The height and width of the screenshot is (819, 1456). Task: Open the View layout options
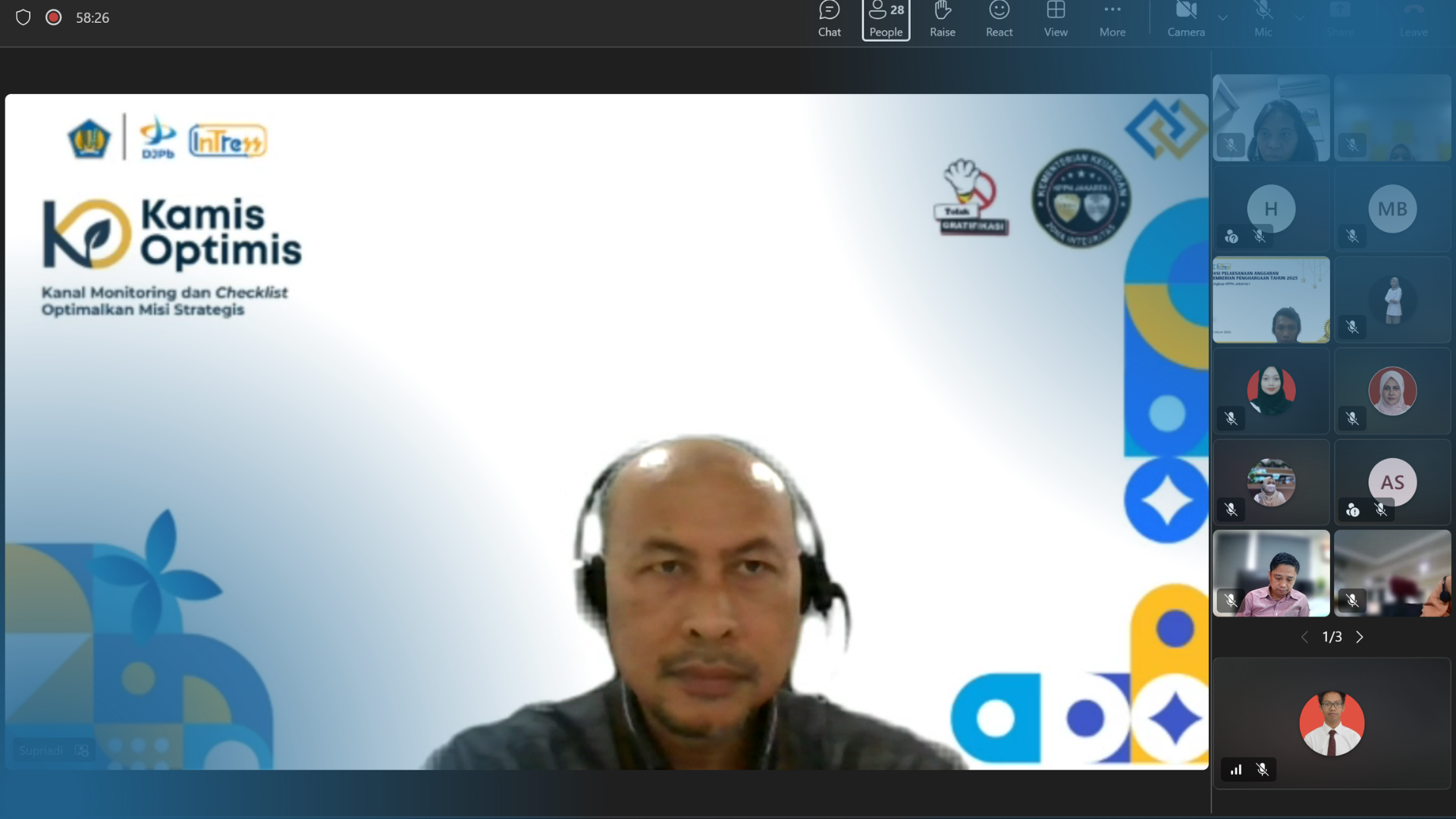coord(1056,20)
